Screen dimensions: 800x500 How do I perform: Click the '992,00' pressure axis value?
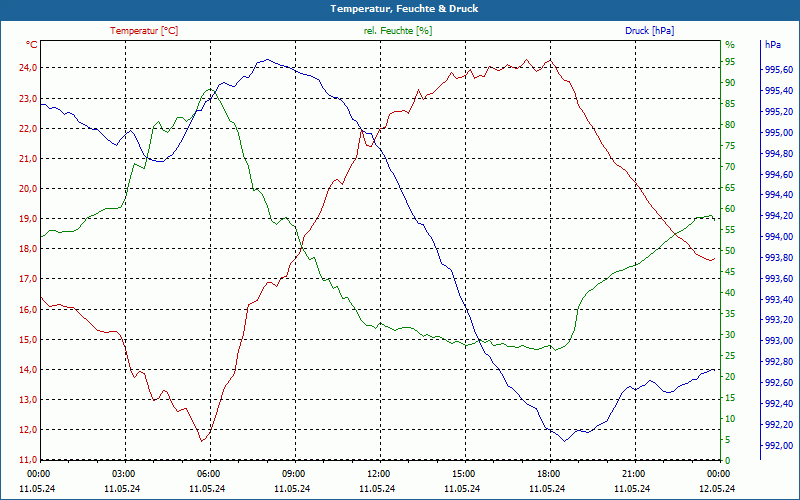(779, 445)
